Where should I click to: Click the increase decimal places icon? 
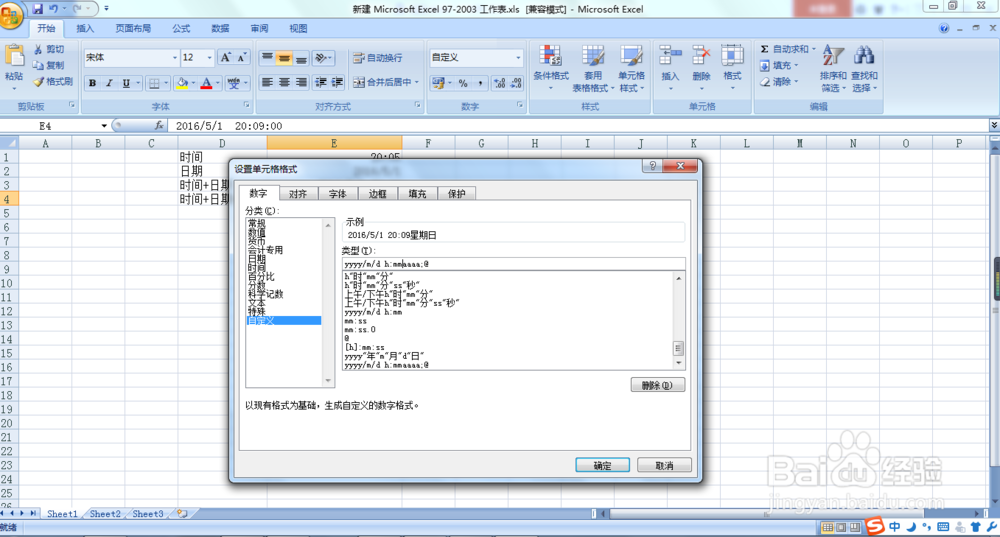click(x=499, y=83)
